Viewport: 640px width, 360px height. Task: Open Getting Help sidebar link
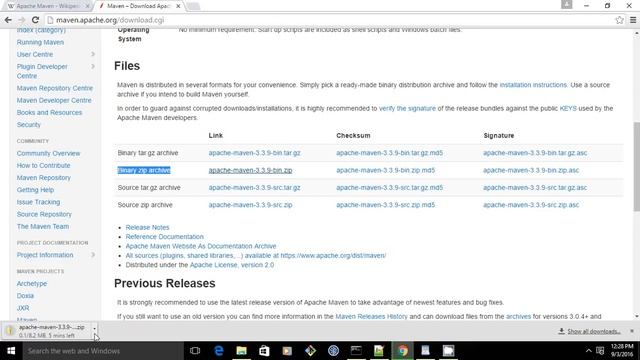pos(35,190)
